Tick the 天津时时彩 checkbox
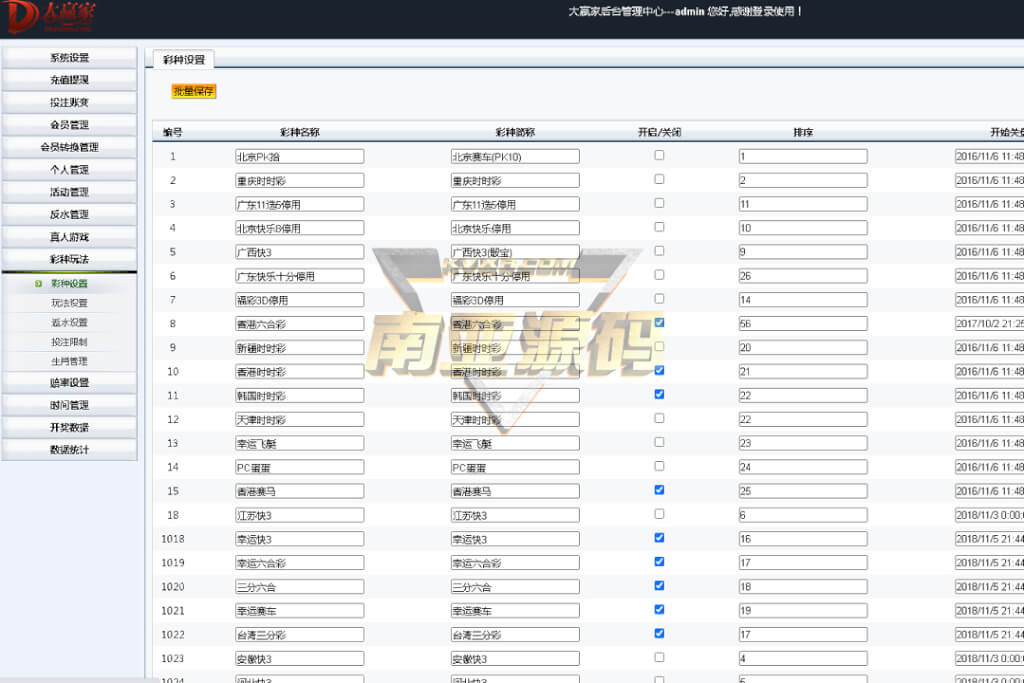This screenshot has height=683, width=1024. coord(659,418)
